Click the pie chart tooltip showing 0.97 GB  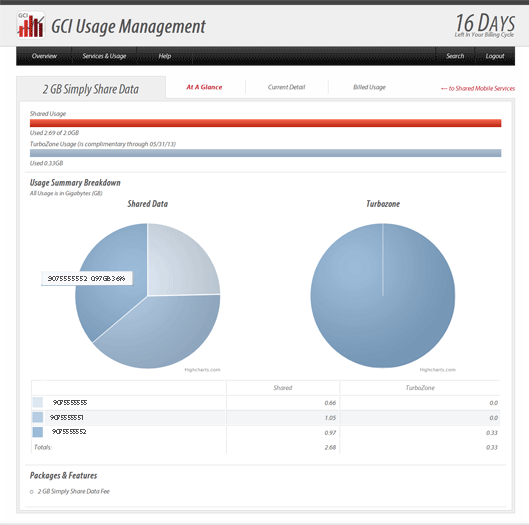[86, 278]
